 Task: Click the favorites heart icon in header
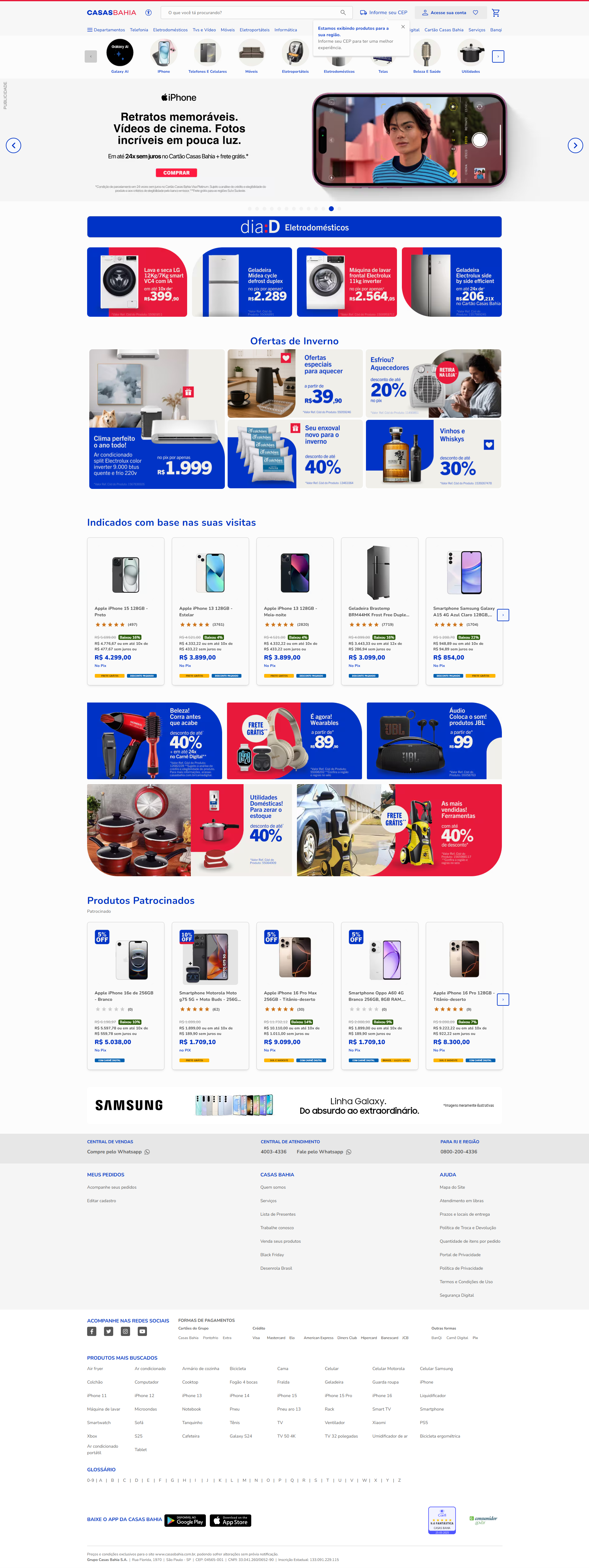(x=475, y=12)
